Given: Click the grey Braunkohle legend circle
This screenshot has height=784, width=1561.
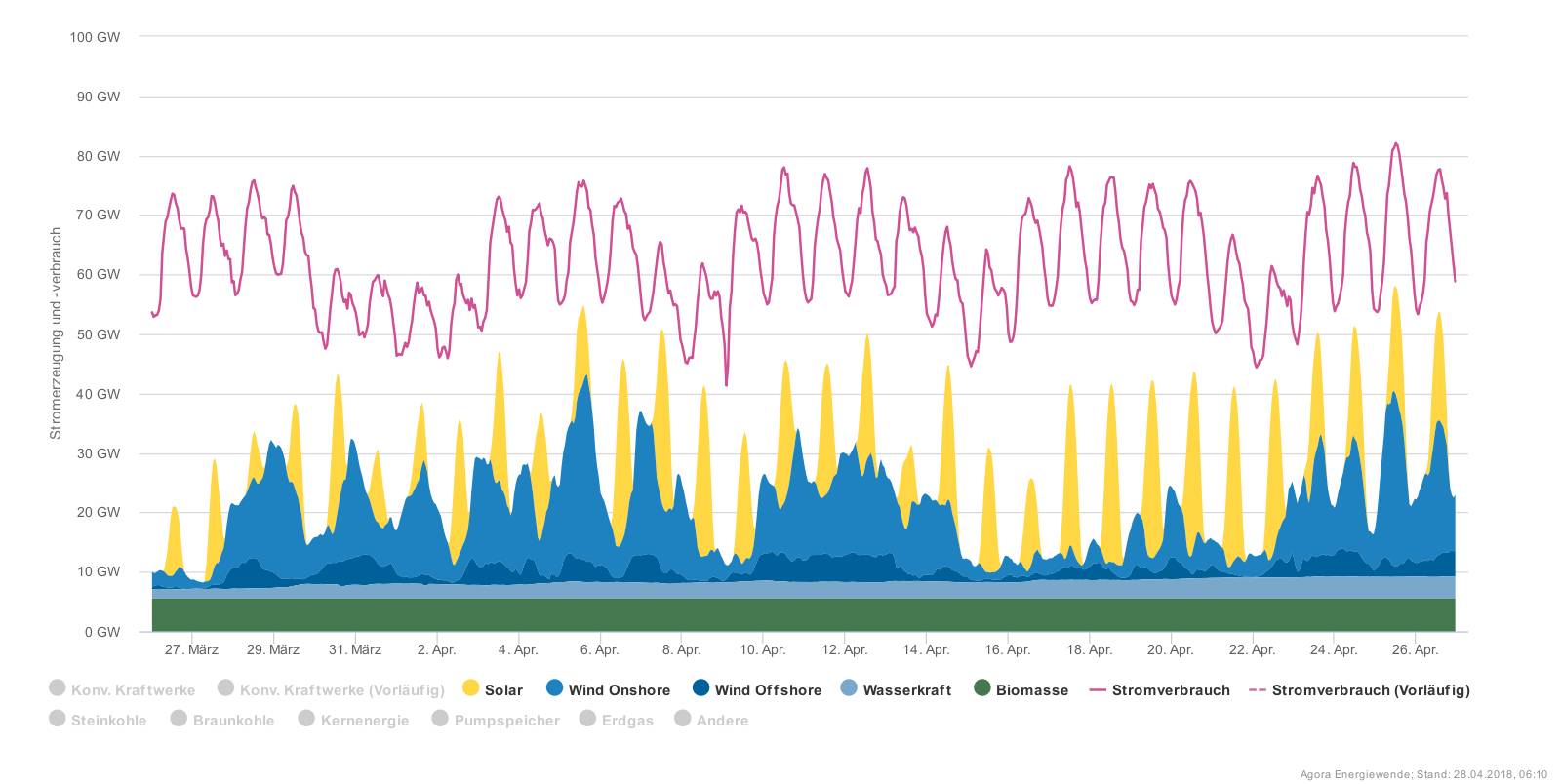Looking at the screenshot, I should click(179, 719).
